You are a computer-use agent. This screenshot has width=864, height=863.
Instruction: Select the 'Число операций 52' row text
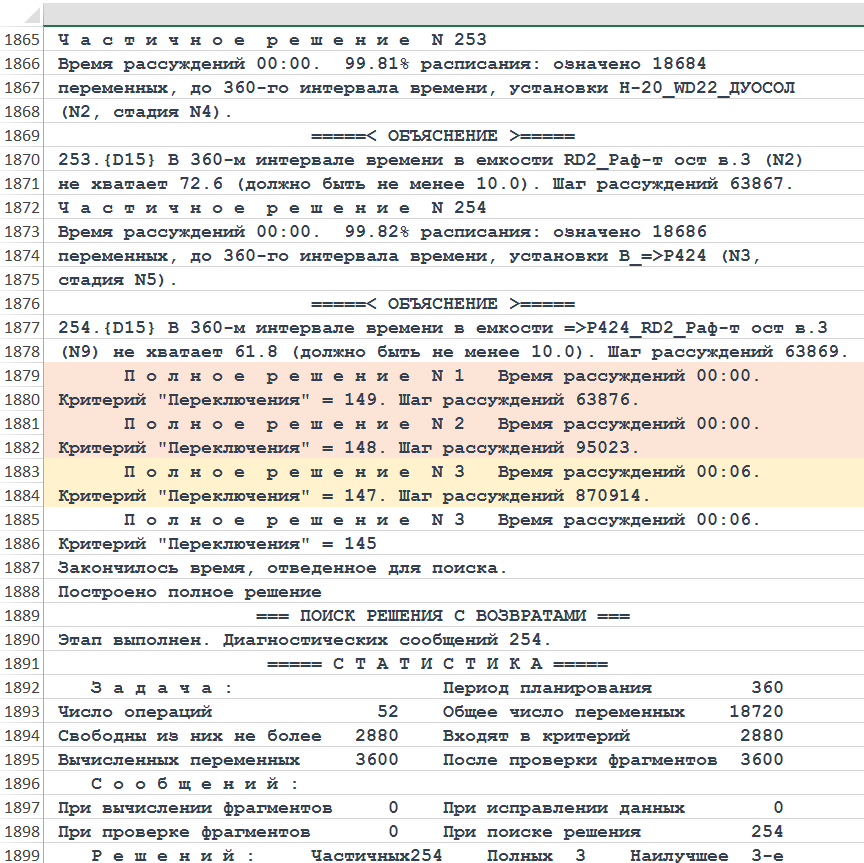[228, 712]
